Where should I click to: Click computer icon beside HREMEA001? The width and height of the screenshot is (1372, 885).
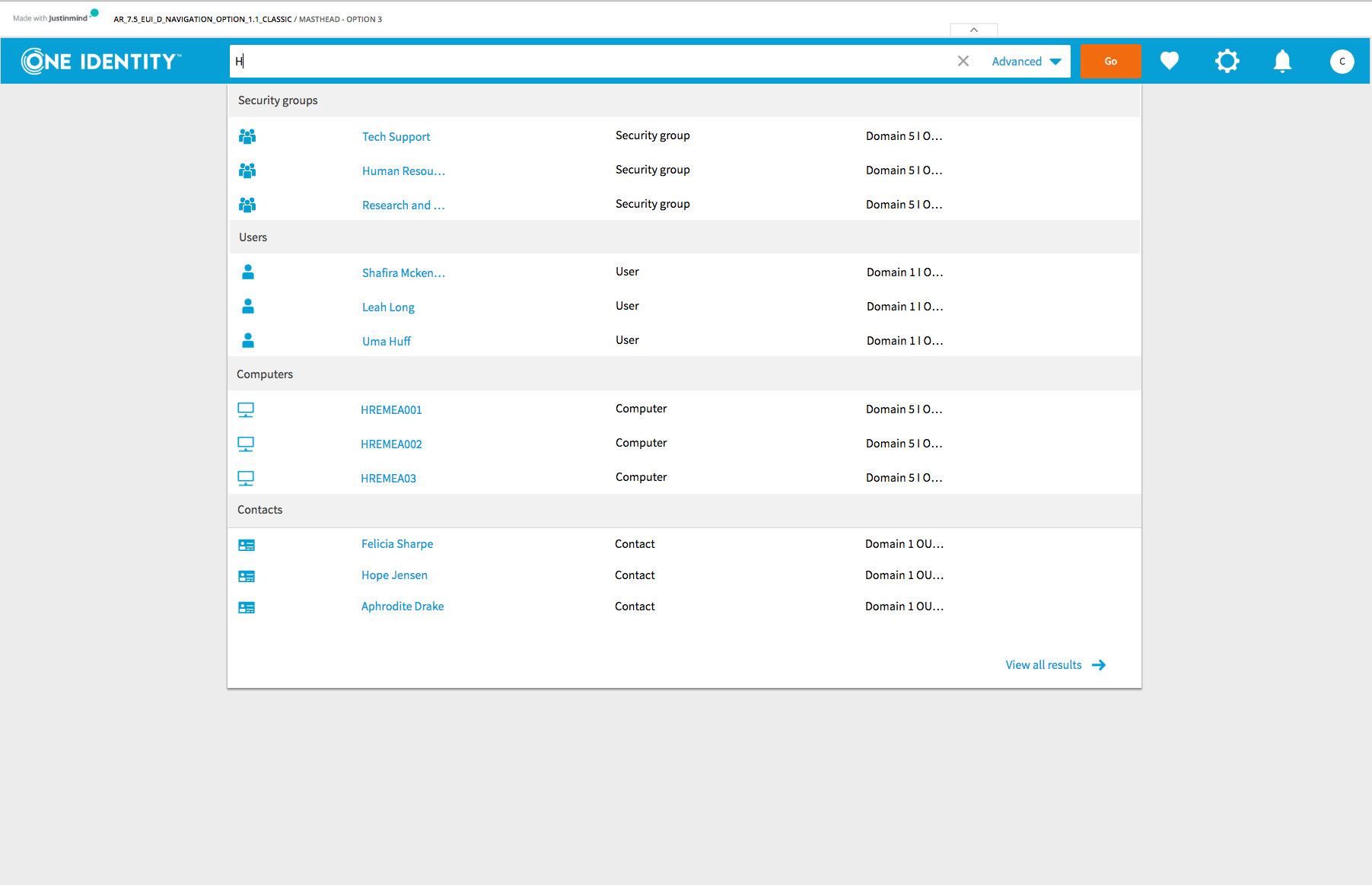(246, 410)
